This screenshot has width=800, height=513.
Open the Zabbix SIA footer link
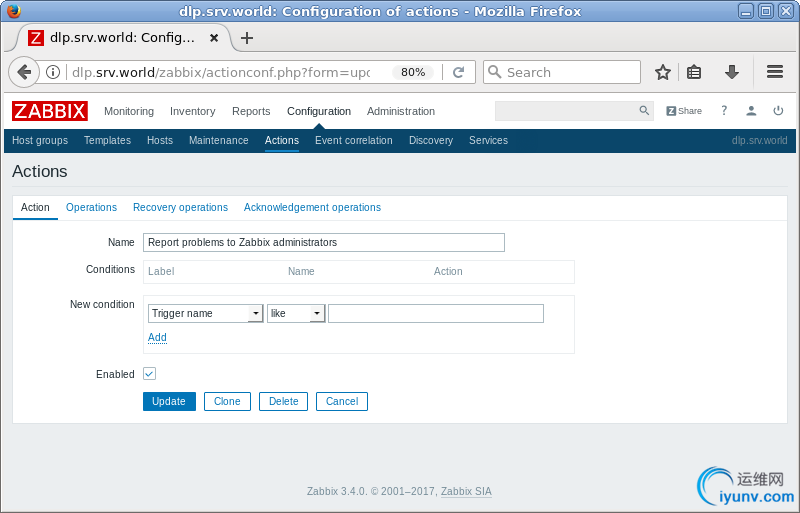tap(466, 491)
